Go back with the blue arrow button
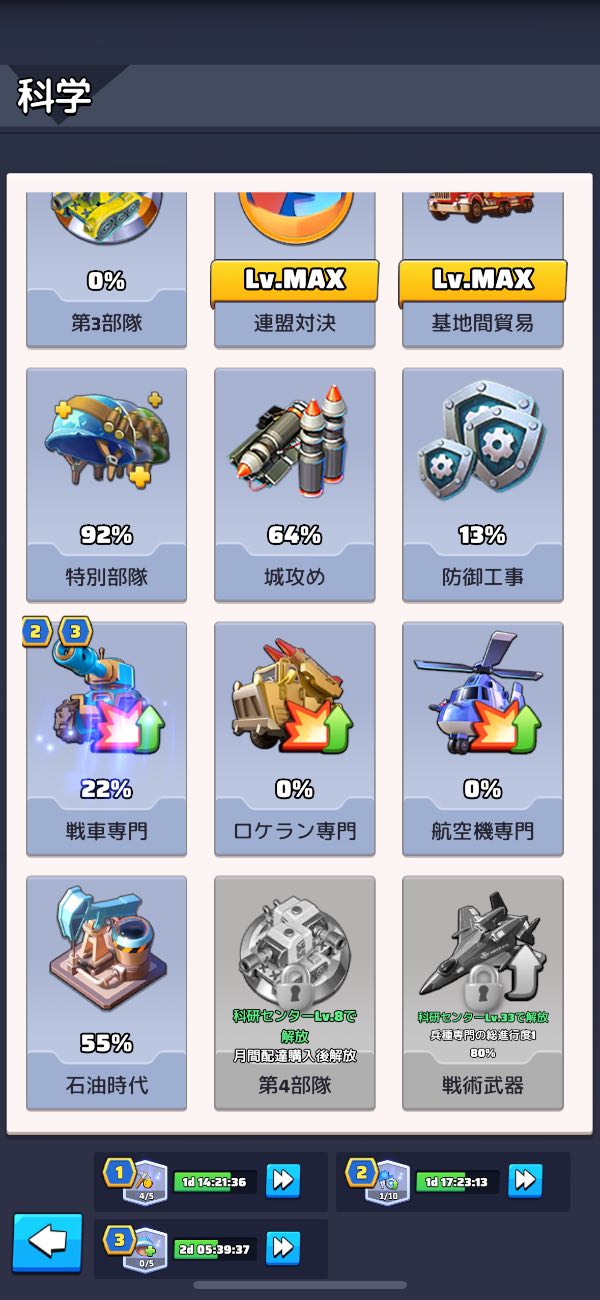The width and height of the screenshot is (600, 1300). pos(47,1243)
